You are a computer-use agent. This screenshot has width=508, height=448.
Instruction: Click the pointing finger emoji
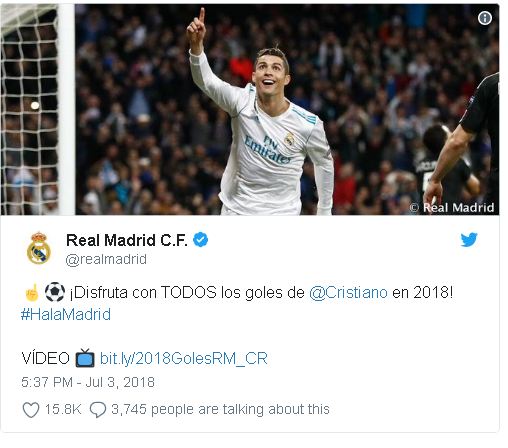[x=33, y=292]
